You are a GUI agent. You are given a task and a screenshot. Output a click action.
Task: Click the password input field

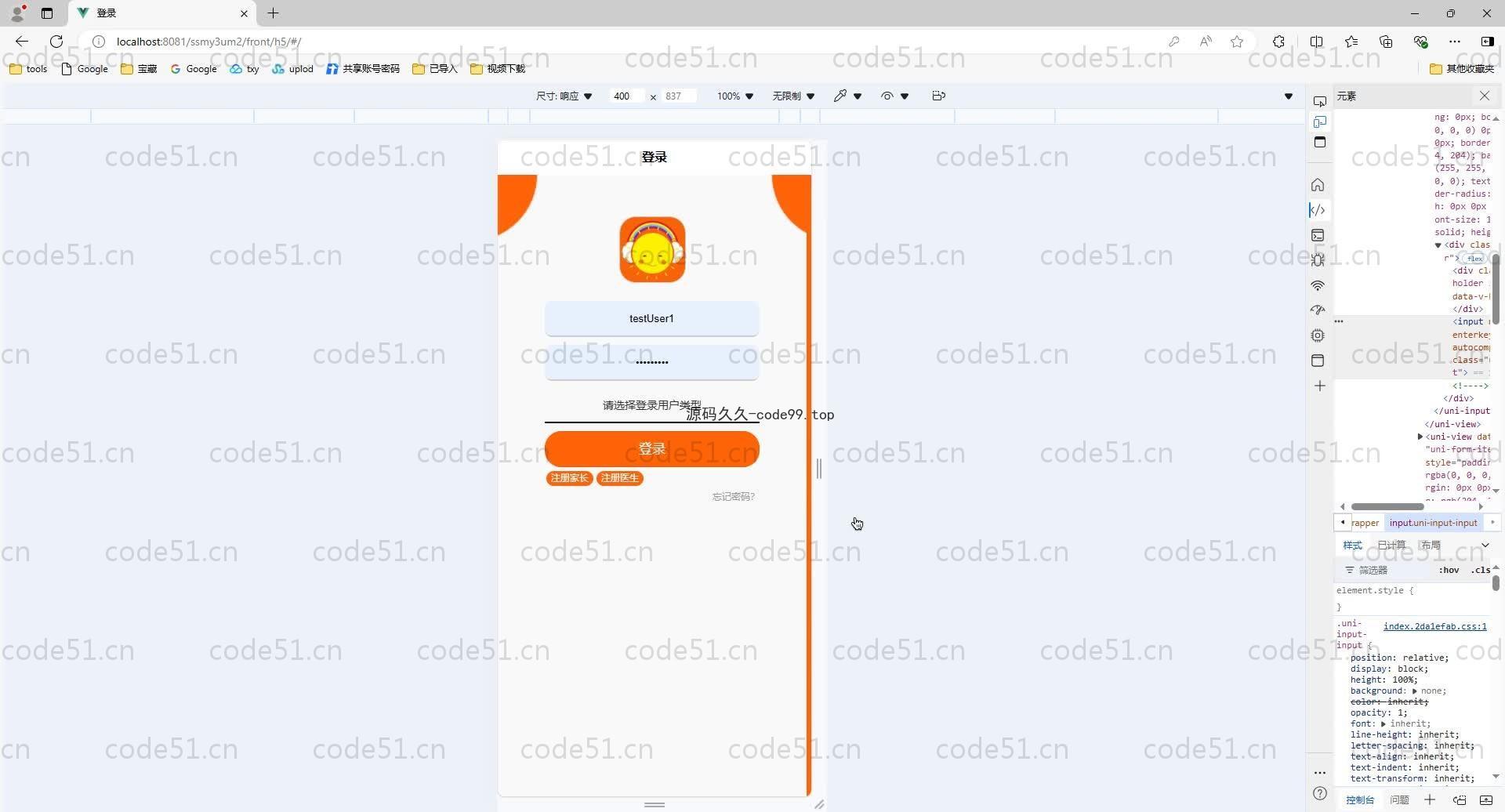click(x=651, y=362)
